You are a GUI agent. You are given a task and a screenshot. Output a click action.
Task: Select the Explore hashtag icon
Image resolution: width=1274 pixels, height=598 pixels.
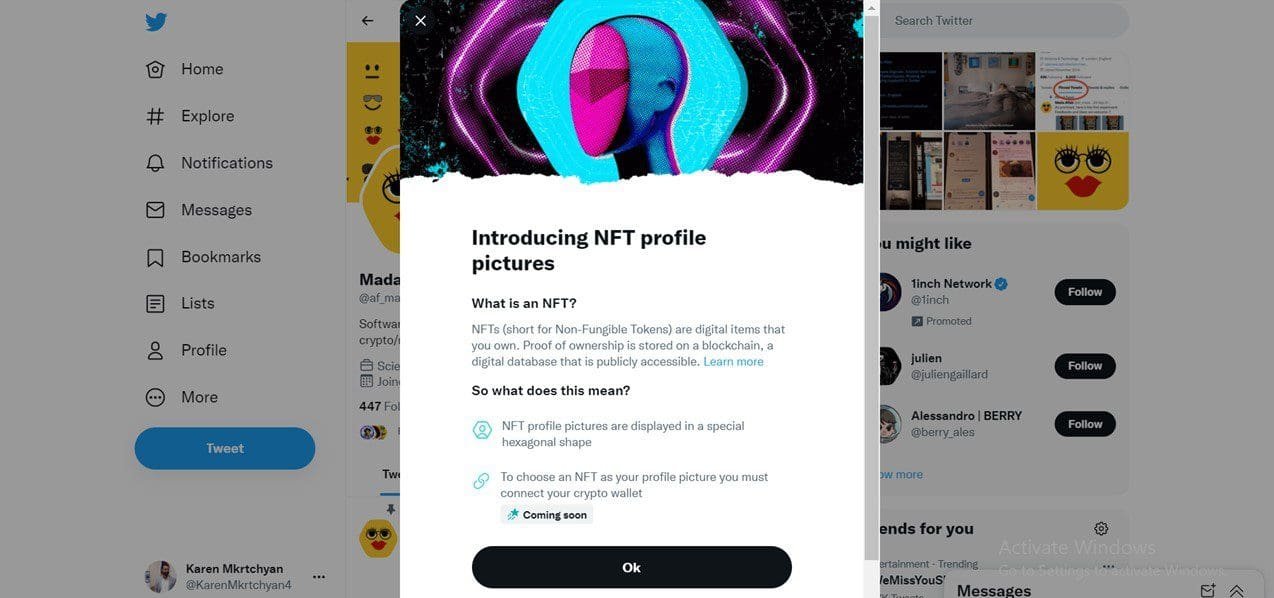pos(155,115)
